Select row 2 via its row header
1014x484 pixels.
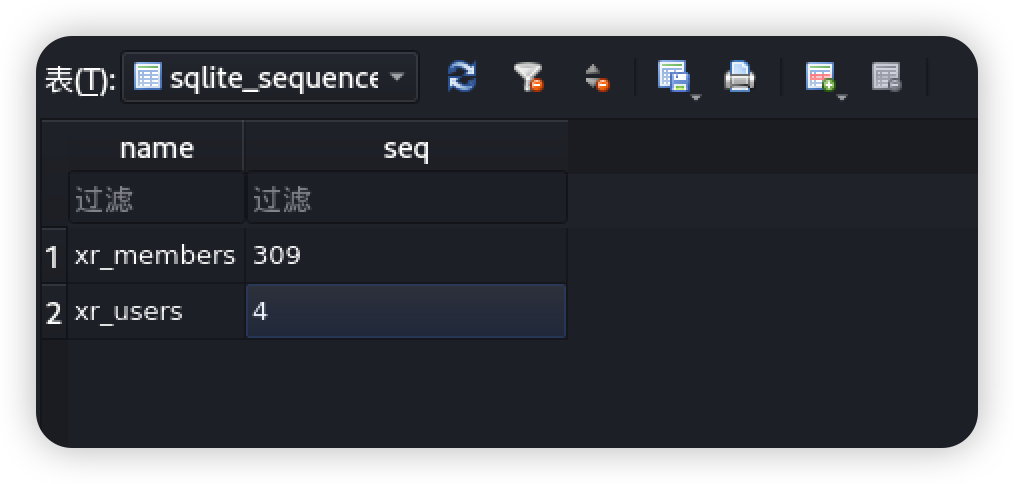coord(54,312)
